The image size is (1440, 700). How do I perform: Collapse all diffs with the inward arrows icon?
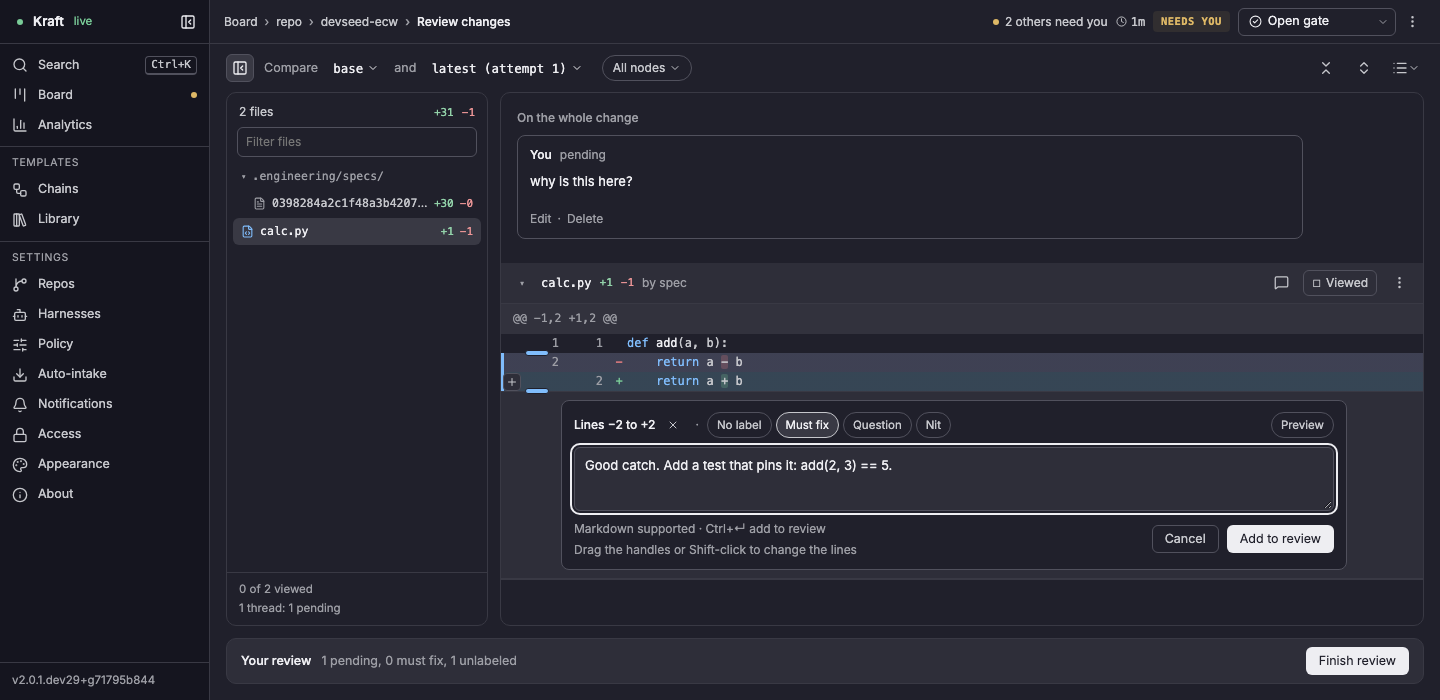[x=1326, y=68]
